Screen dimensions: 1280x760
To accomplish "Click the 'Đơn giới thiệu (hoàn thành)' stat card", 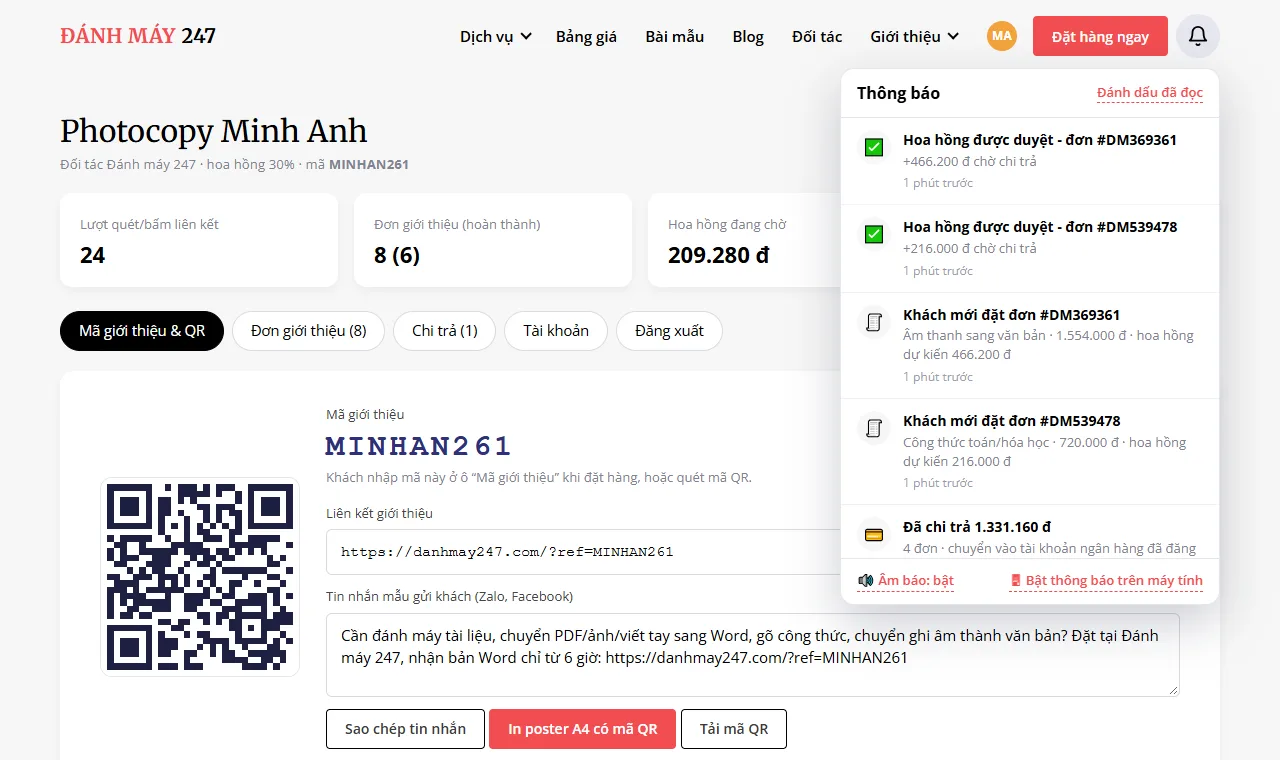I will click(x=493, y=240).
